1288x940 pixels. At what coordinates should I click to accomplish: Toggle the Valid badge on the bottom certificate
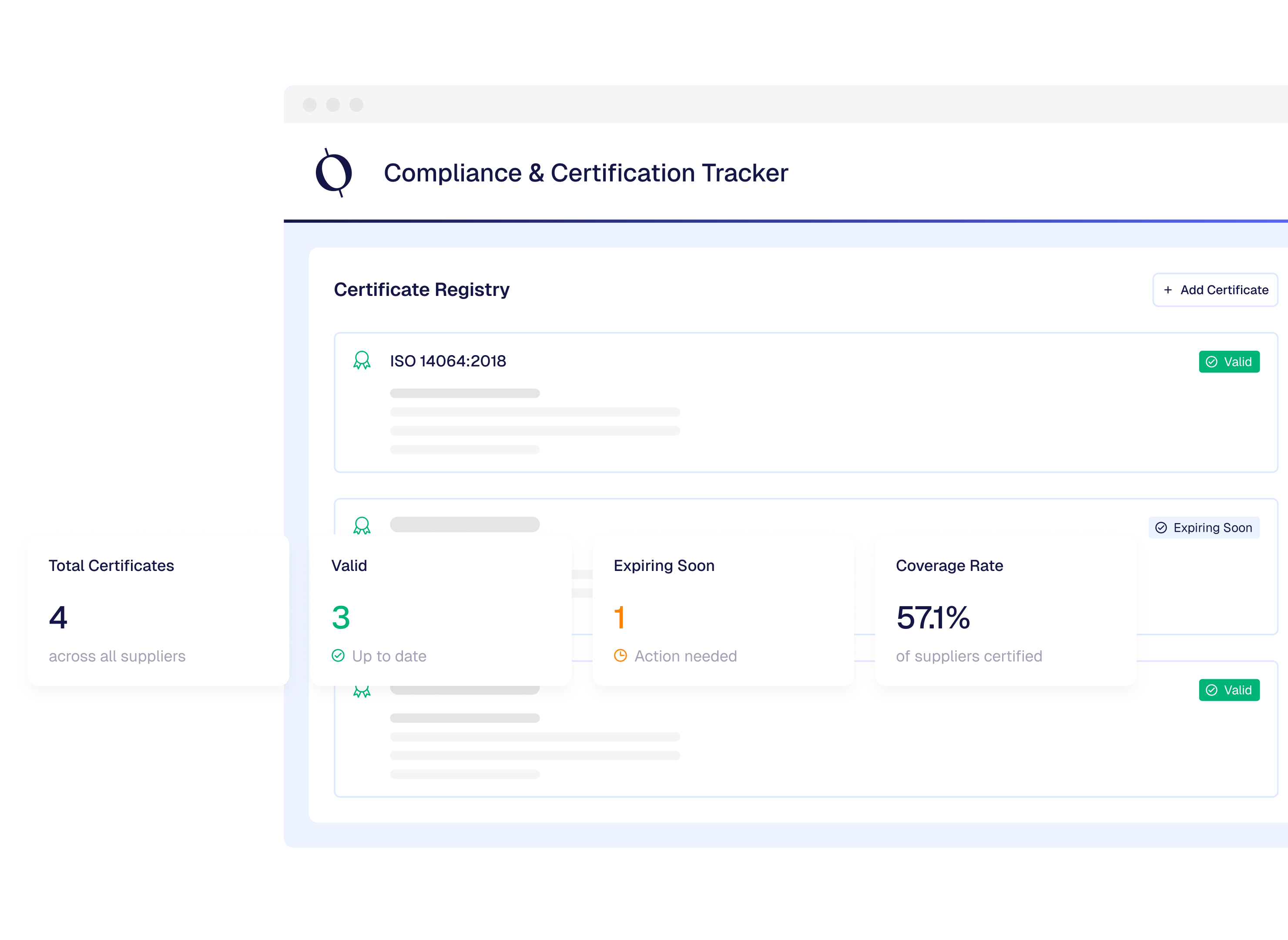tap(1229, 690)
